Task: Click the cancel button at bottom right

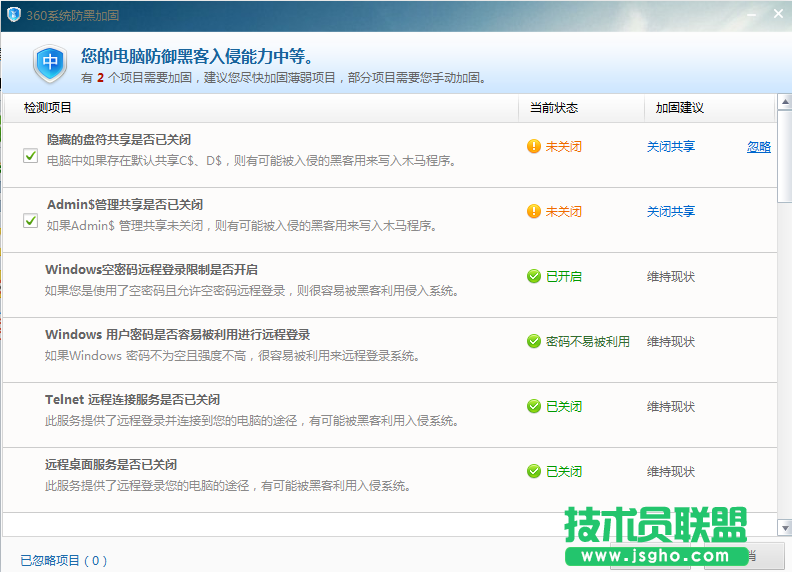Action: coord(745,557)
